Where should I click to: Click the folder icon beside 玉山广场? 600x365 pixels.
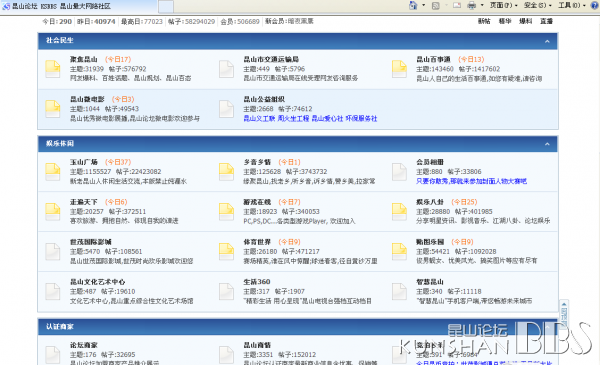52,172
